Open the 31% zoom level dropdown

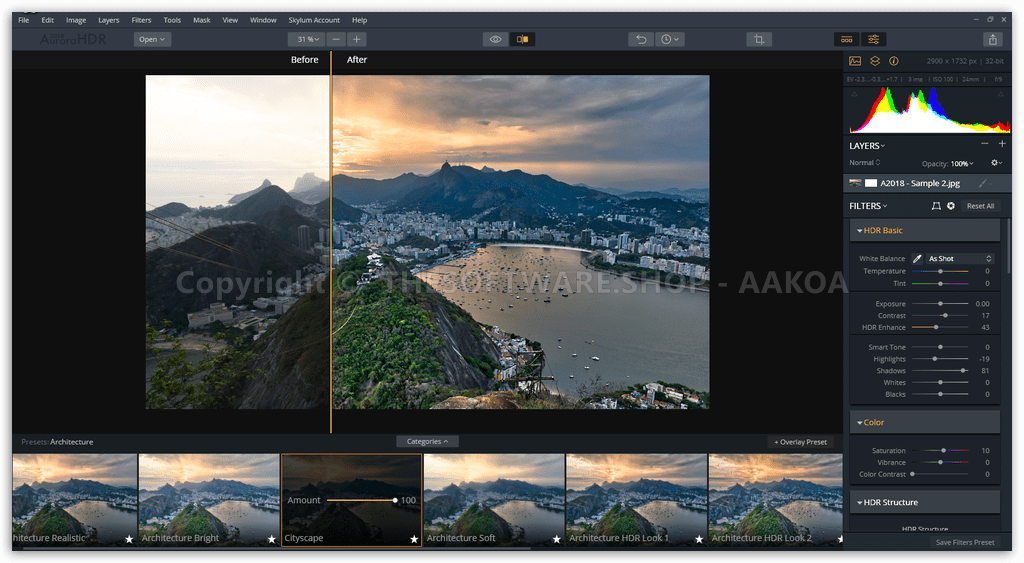pos(307,39)
